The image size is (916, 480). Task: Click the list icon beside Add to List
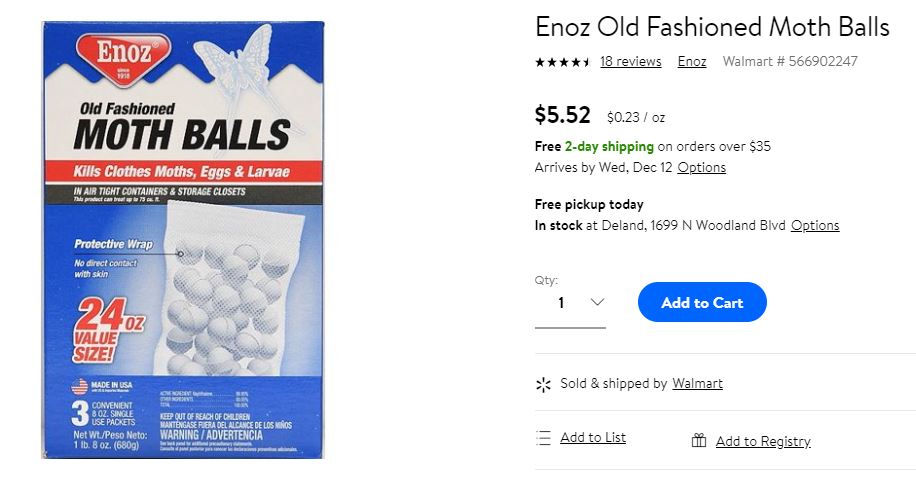543,438
